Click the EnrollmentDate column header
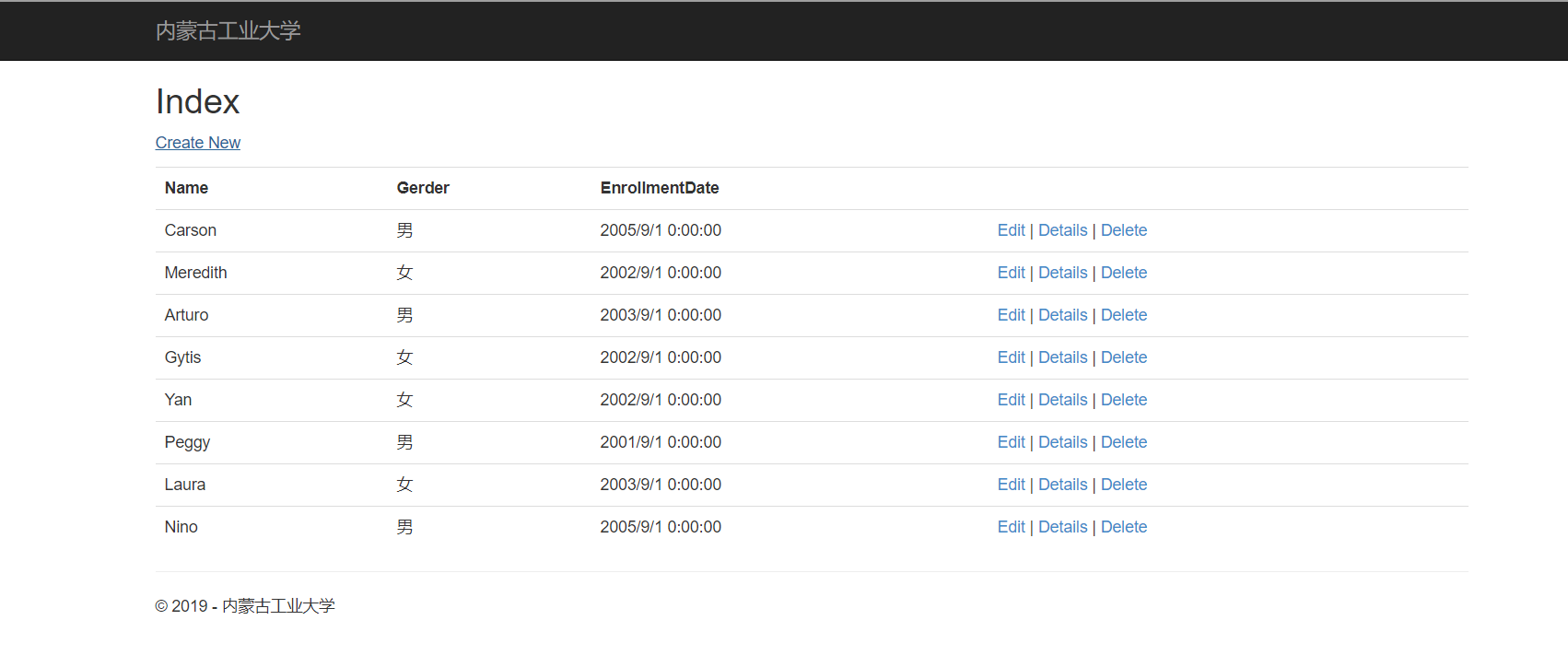Viewport: 1568px width, 667px height. point(659,188)
